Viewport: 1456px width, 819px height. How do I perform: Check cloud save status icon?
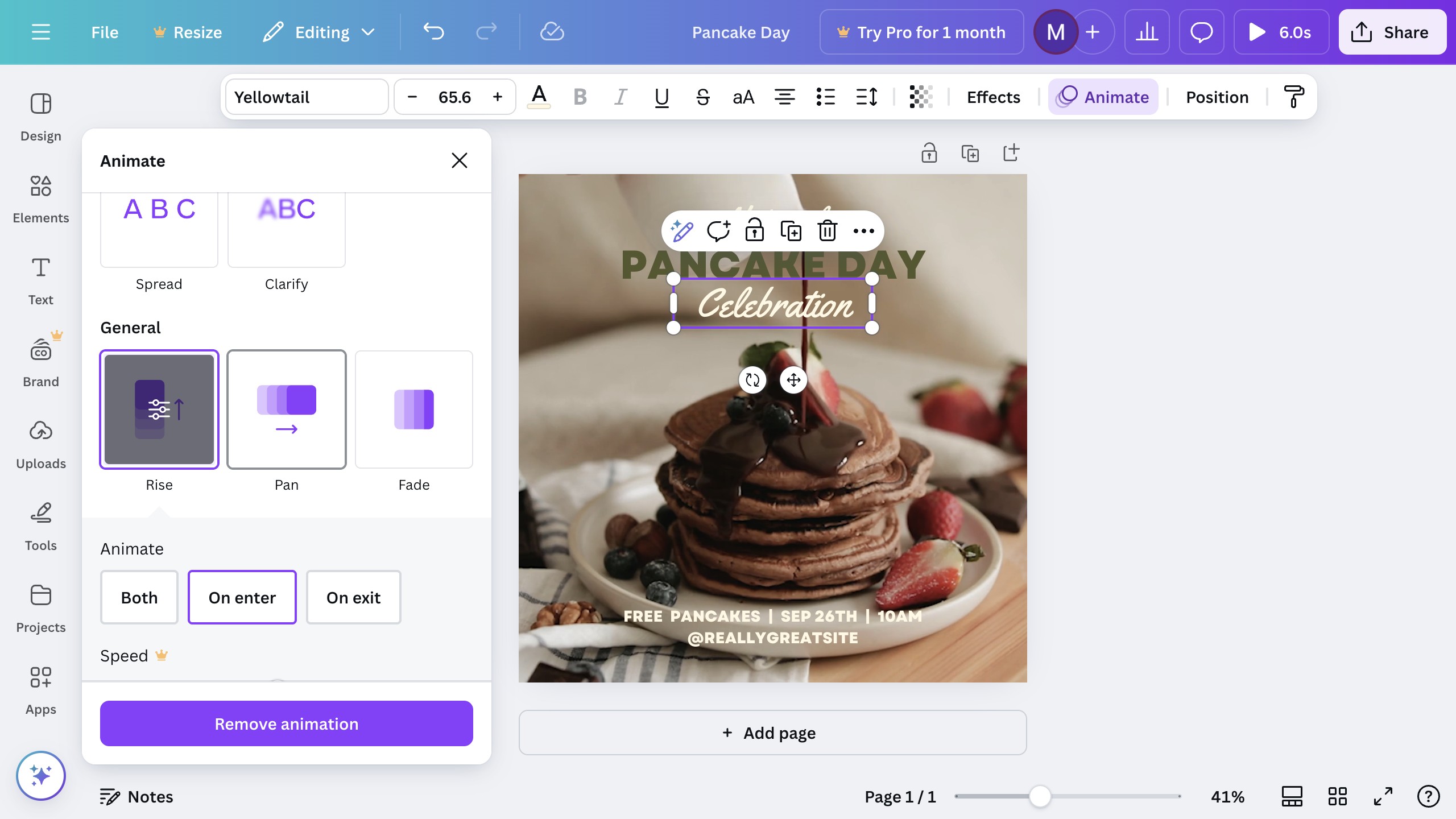(552, 32)
